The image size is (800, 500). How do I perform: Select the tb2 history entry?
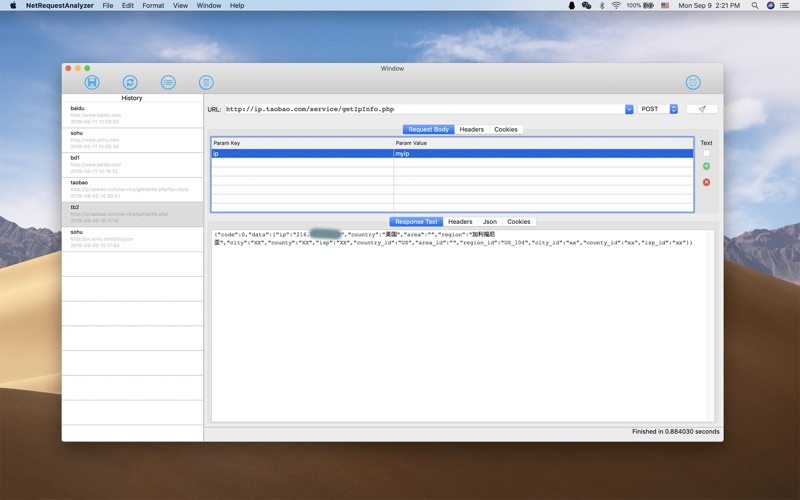pyautogui.click(x=132, y=214)
